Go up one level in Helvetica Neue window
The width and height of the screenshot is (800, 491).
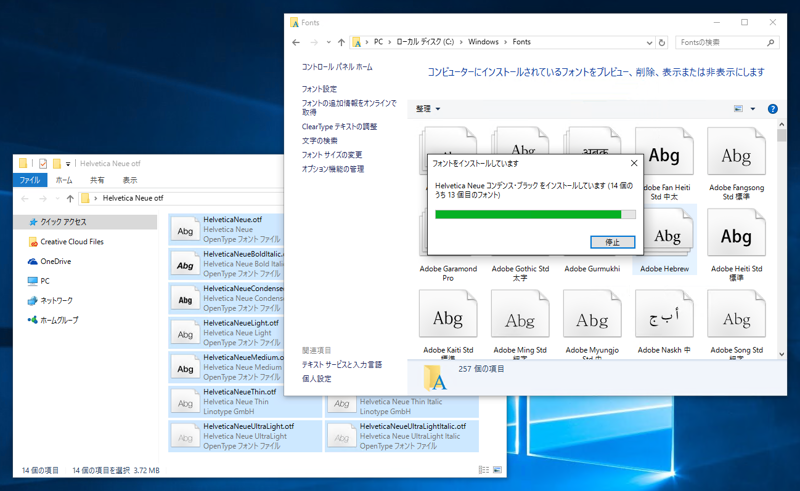(70, 198)
